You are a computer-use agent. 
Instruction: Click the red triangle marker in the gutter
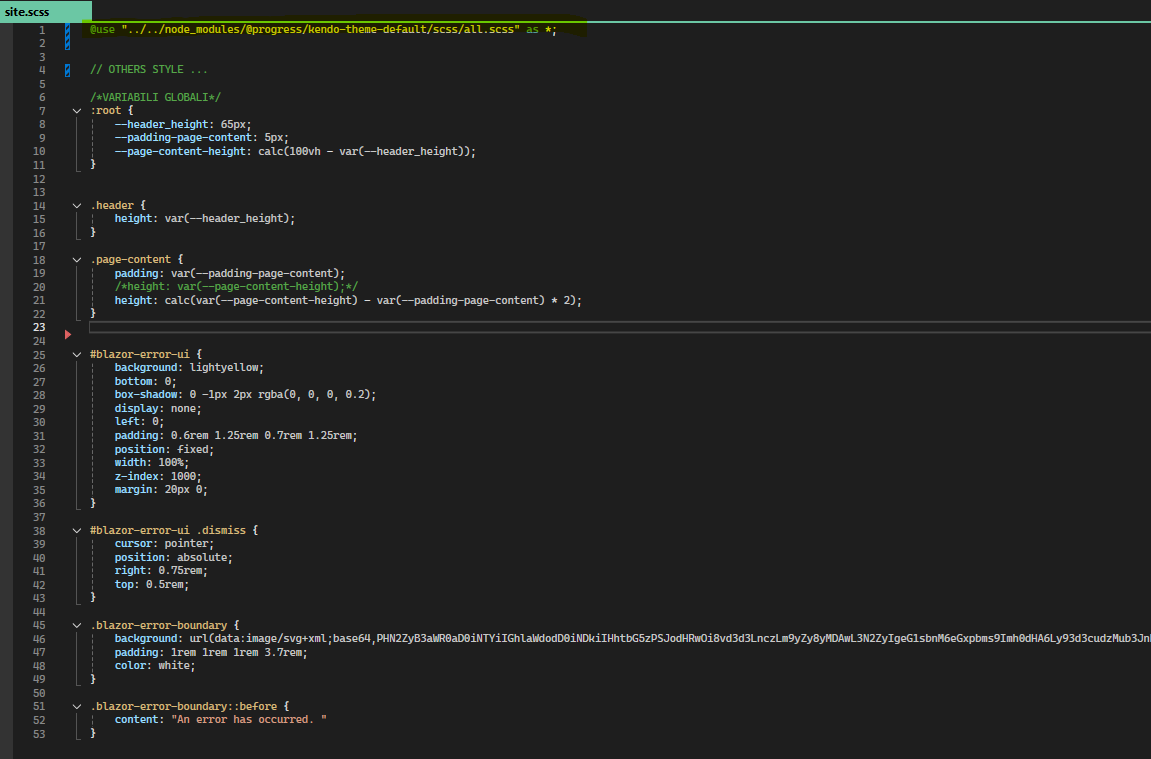(x=68, y=334)
